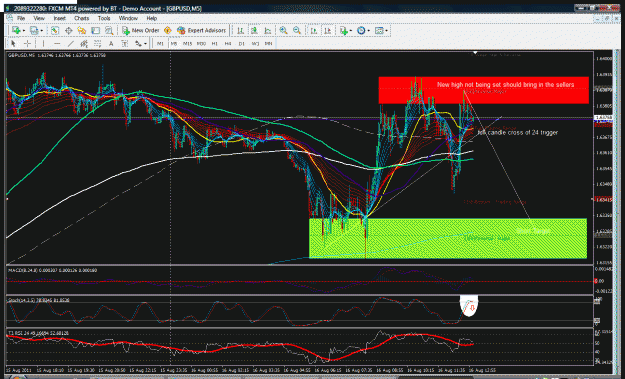Click the New Chart icon

click(16, 30)
